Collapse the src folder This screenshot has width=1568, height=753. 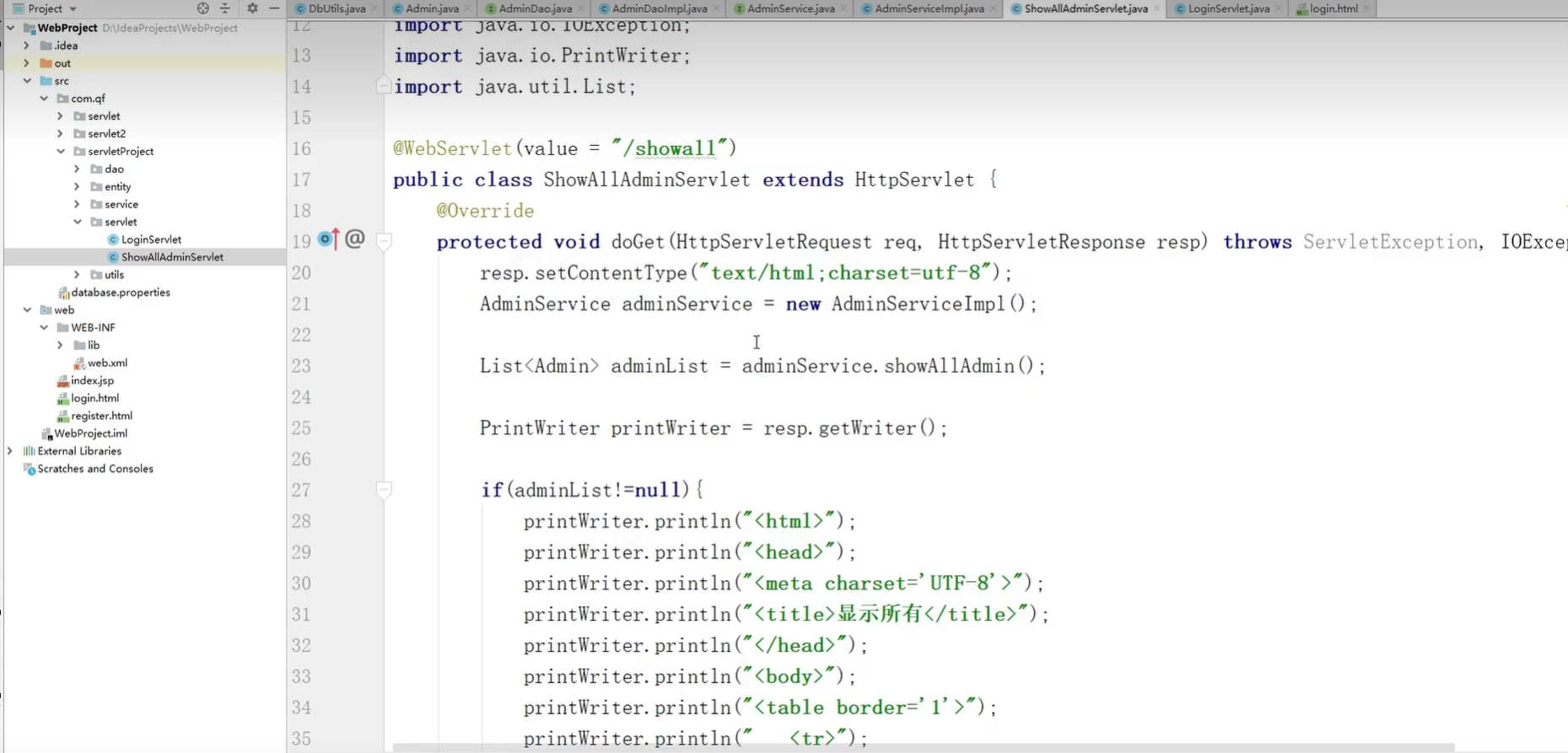coord(27,81)
